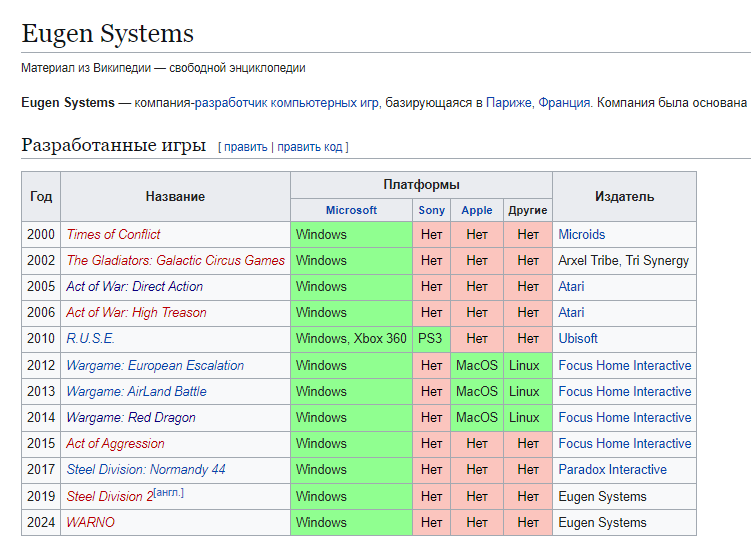Open Atari publisher link in 2005 row

(x=571, y=286)
